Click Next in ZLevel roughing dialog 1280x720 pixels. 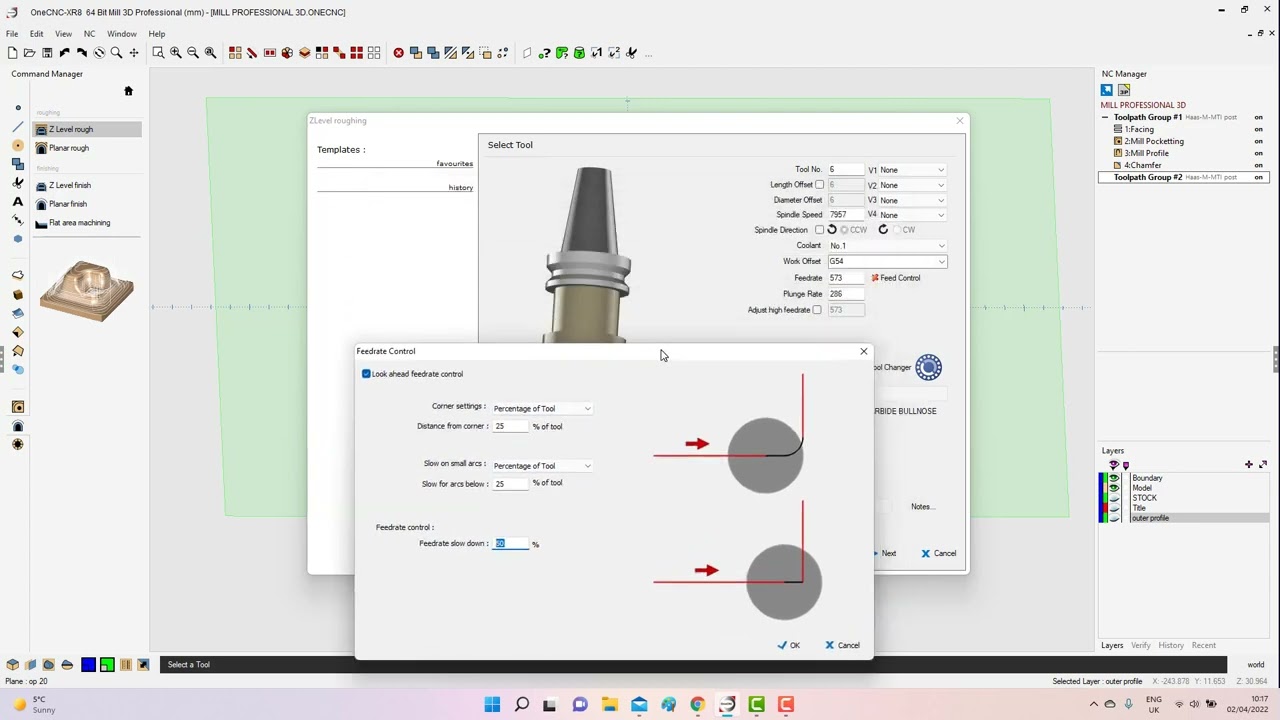coord(884,553)
